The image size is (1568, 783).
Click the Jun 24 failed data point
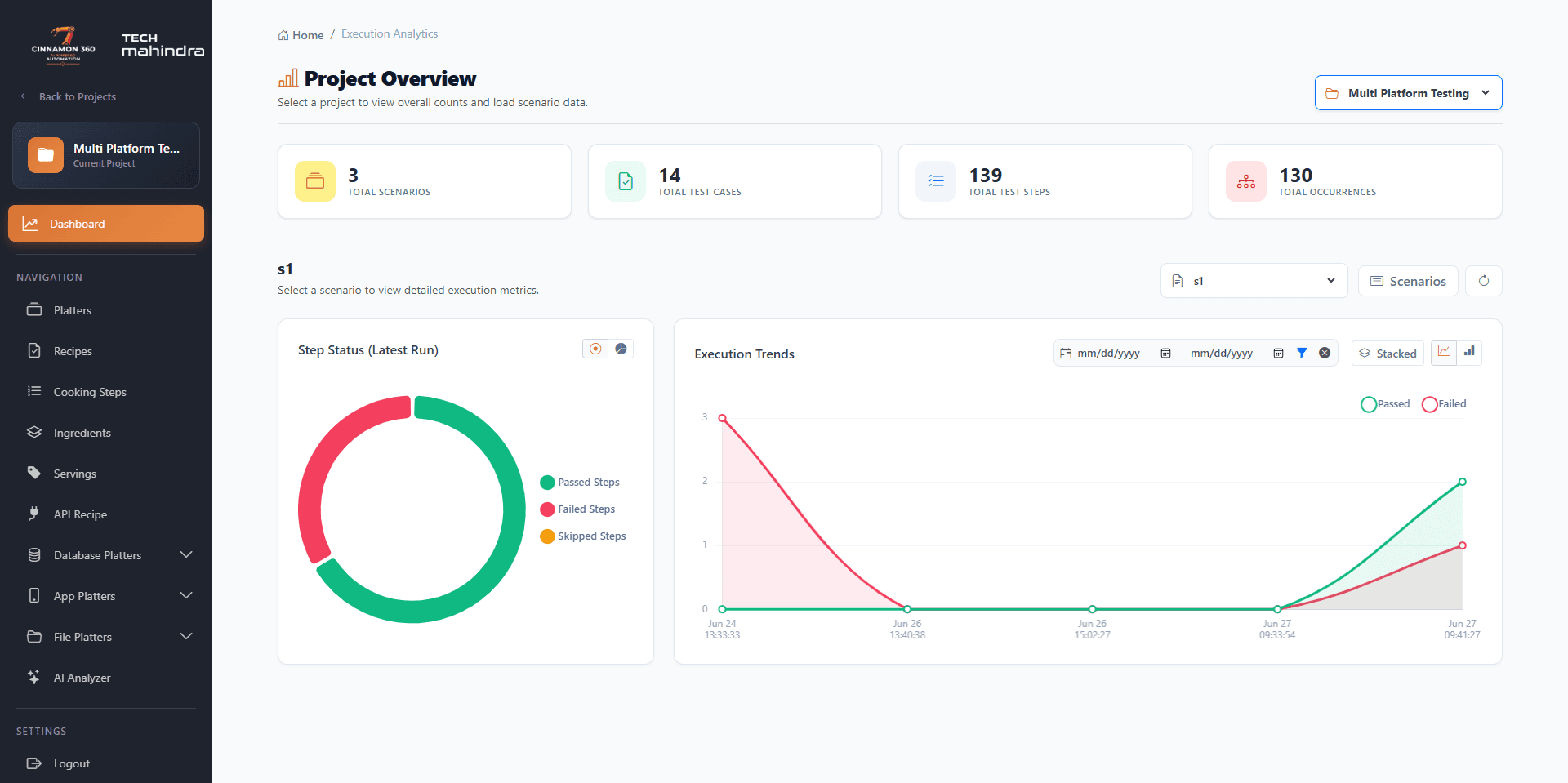[722, 418]
